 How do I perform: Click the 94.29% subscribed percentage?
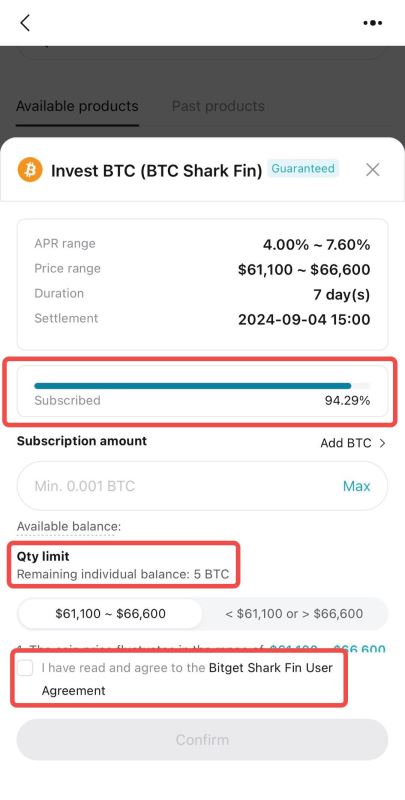[347, 401]
